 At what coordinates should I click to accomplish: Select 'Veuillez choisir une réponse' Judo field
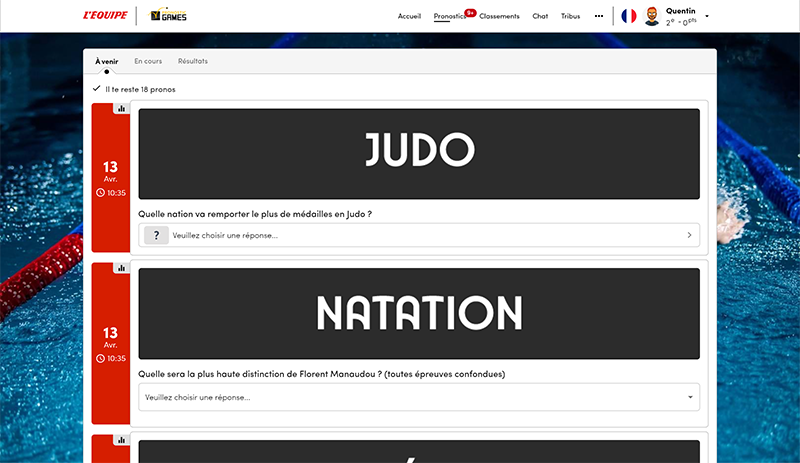coord(419,235)
